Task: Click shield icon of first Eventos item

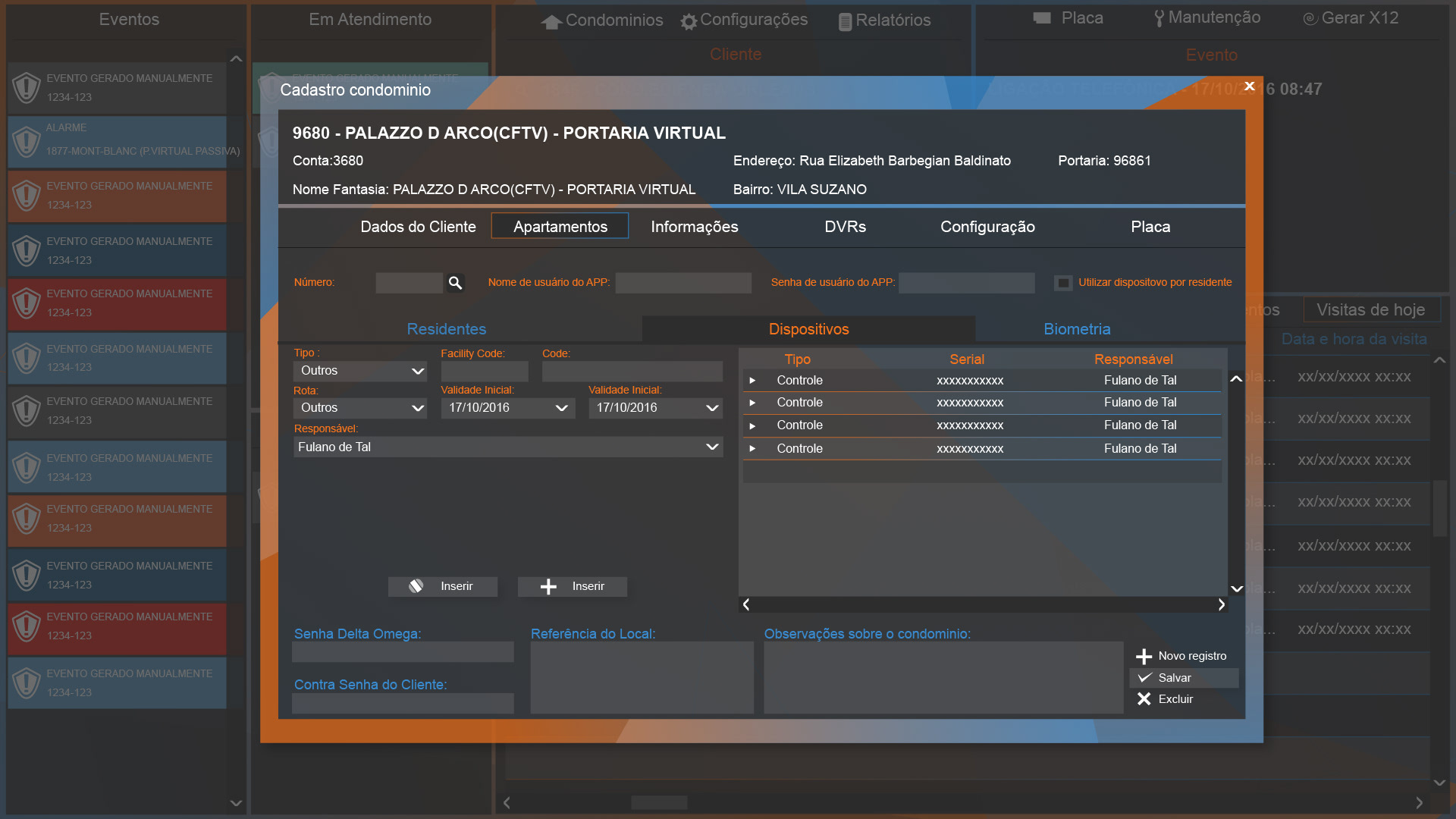Action: tap(27, 87)
